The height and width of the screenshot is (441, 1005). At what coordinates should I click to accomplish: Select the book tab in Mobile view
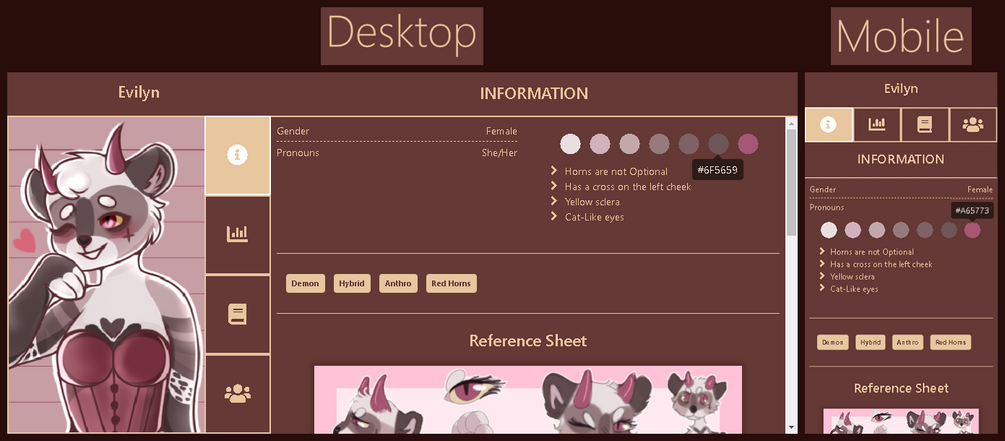click(924, 124)
